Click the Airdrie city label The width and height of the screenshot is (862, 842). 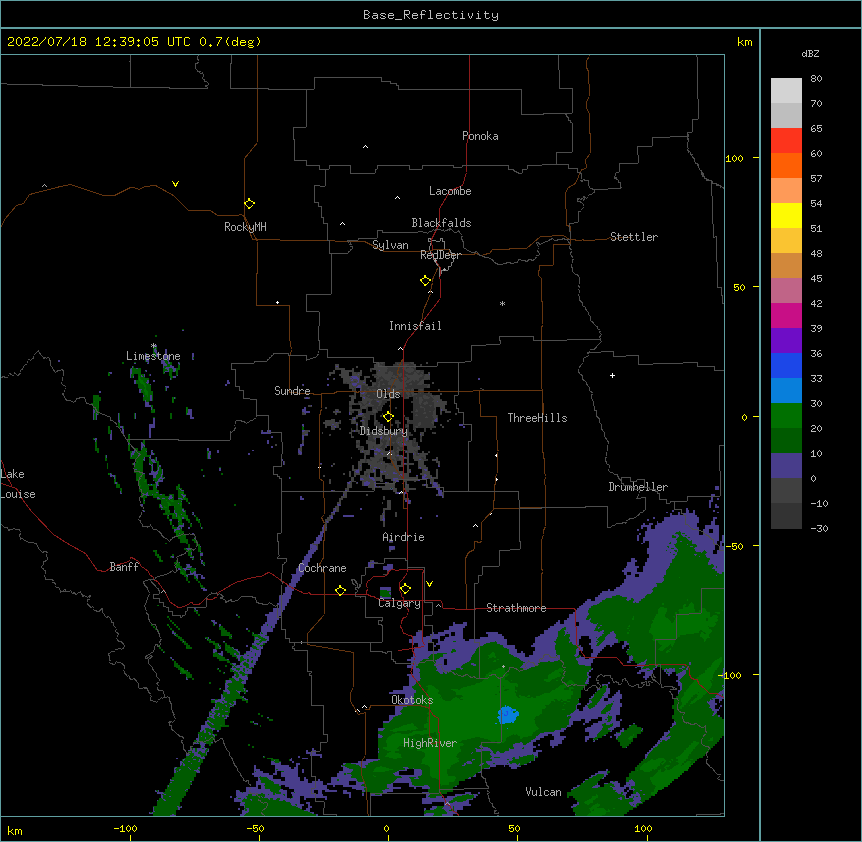(x=404, y=537)
